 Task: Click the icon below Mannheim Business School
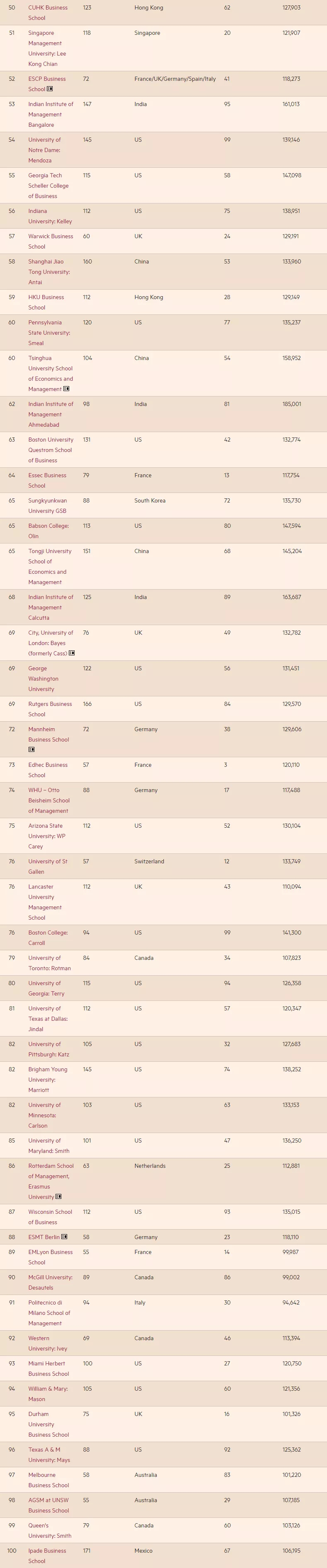[x=31, y=750]
